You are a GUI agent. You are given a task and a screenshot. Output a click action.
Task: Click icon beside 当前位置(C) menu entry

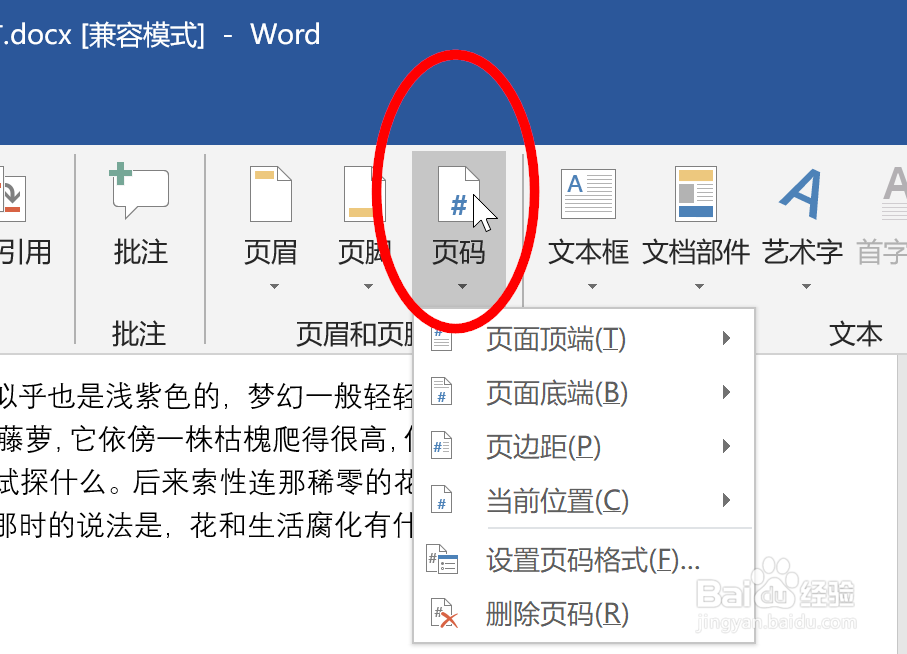point(441,500)
